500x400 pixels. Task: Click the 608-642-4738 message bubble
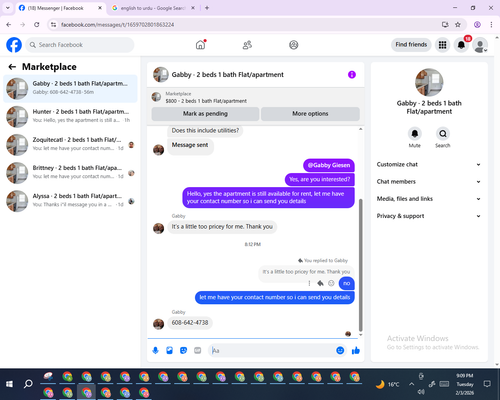(190, 323)
